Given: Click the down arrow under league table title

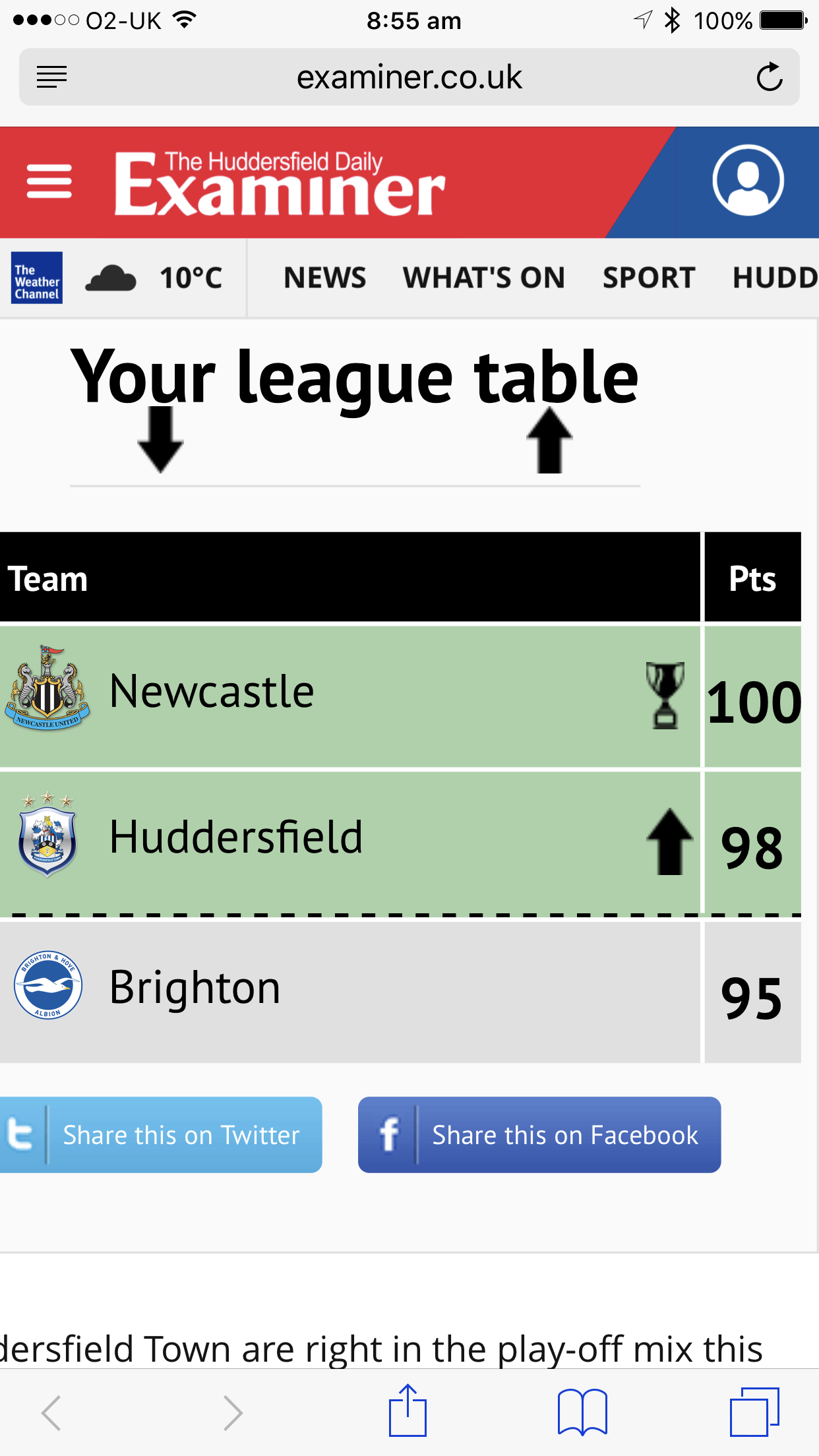Looking at the screenshot, I should (x=160, y=439).
